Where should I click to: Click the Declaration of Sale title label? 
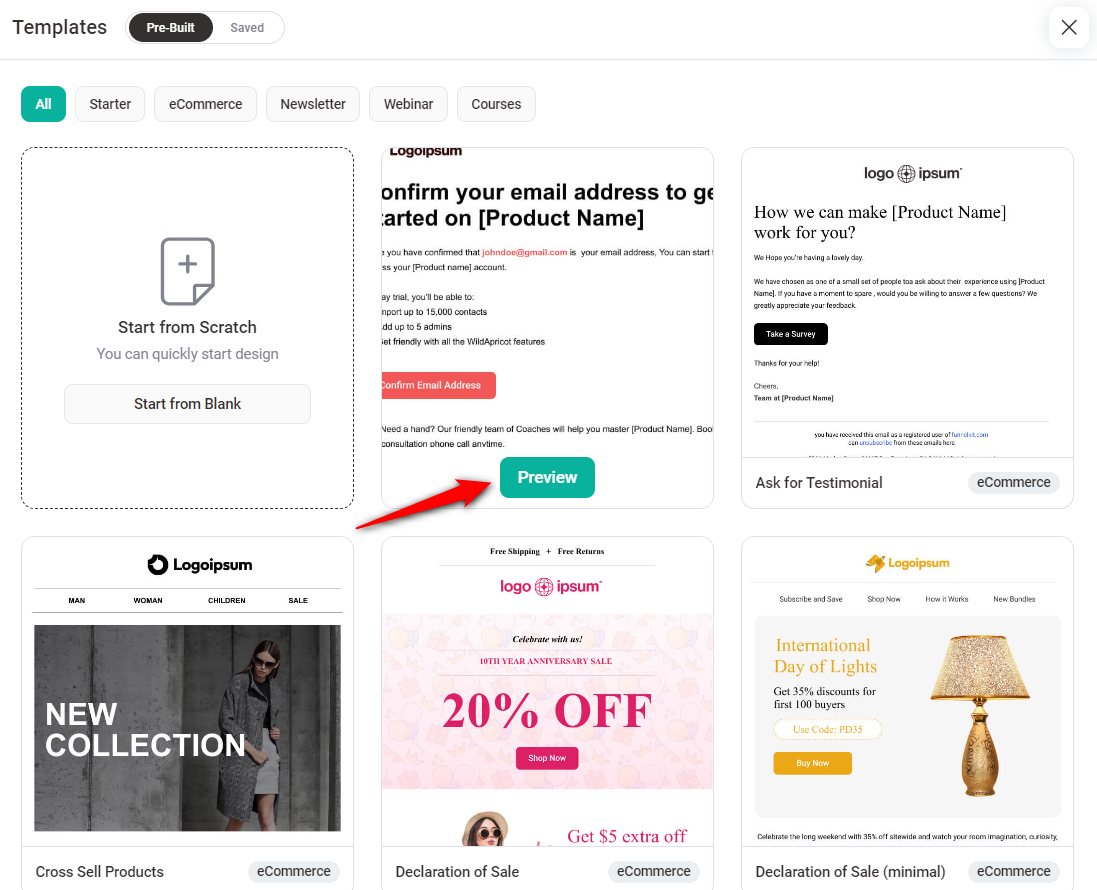[x=458, y=872]
